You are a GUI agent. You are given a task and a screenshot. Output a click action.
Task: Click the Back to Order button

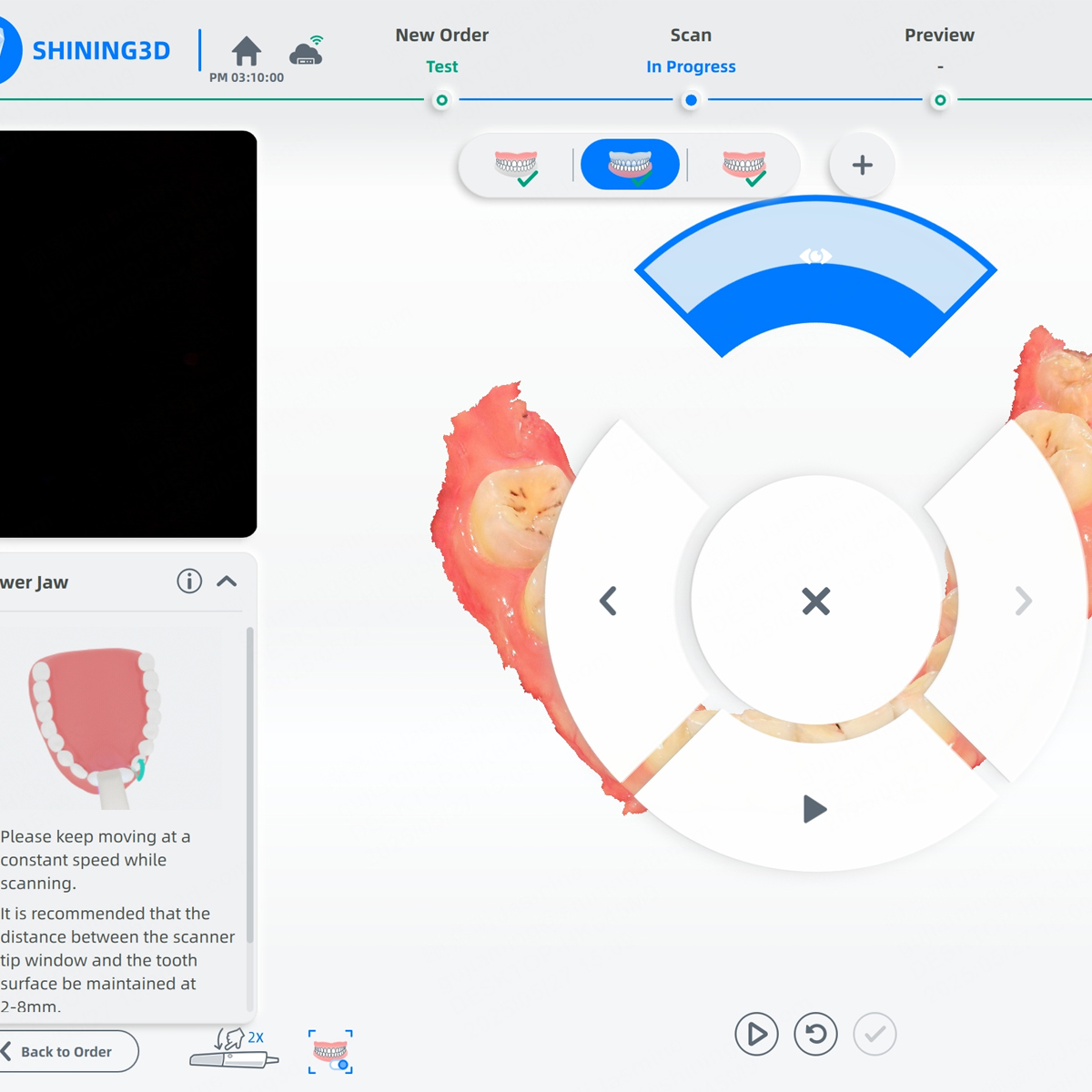(x=66, y=1052)
